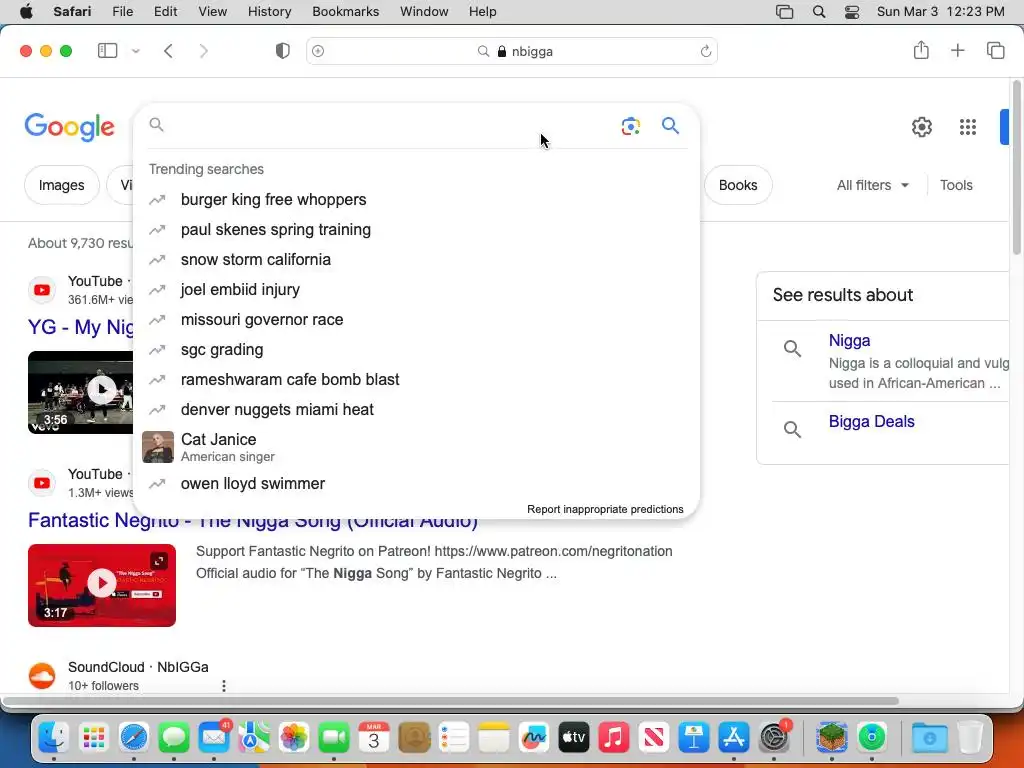Open App Store from the Dock

[x=734, y=738]
